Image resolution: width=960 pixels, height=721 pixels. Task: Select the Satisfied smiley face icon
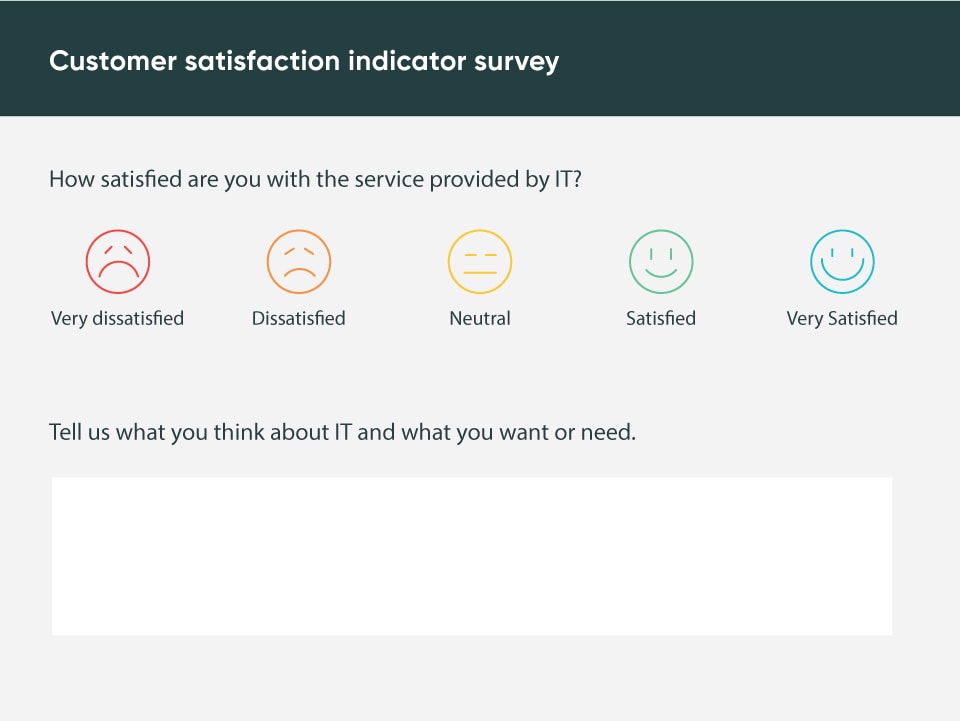661,261
